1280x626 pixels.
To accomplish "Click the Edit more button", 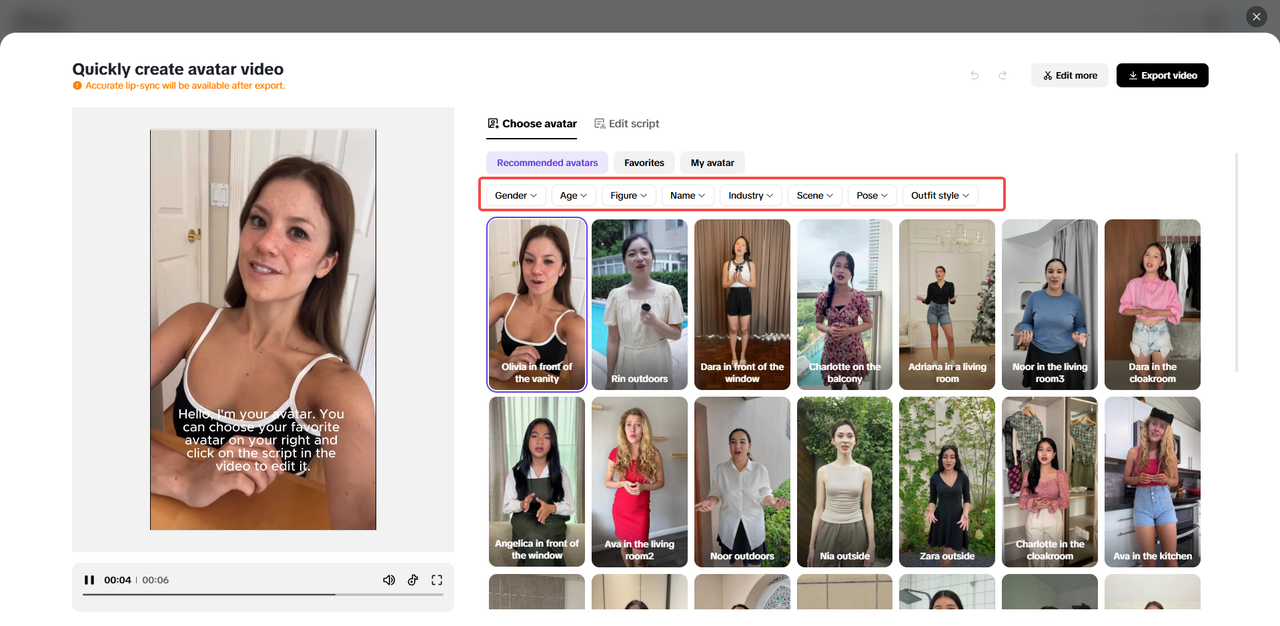I will coord(1070,75).
